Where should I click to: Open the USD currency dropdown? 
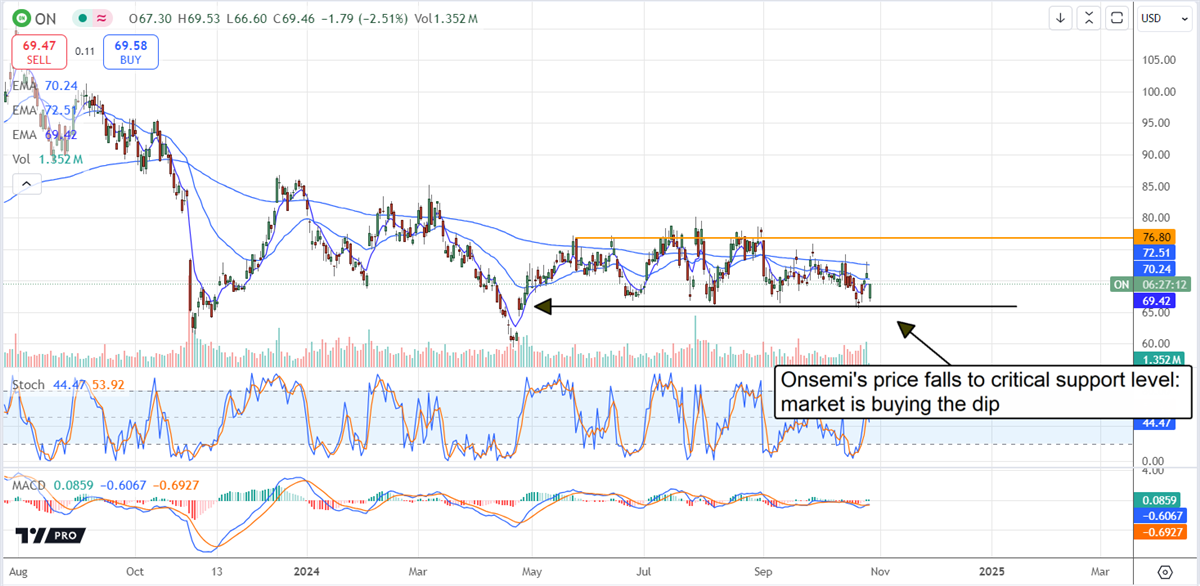click(1164, 17)
